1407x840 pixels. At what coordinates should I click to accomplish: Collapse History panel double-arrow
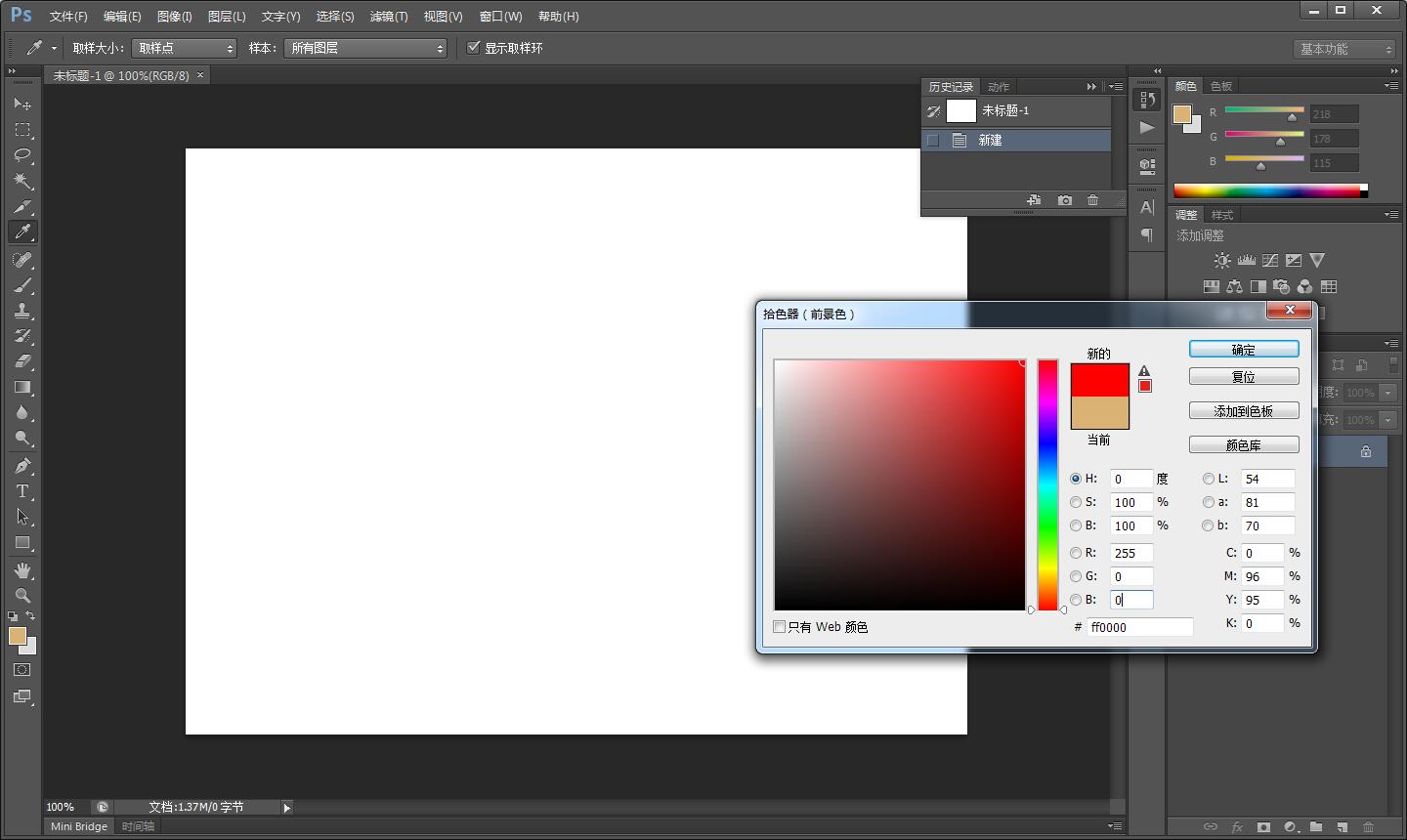pyautogui.click(x=1091, y=86)
